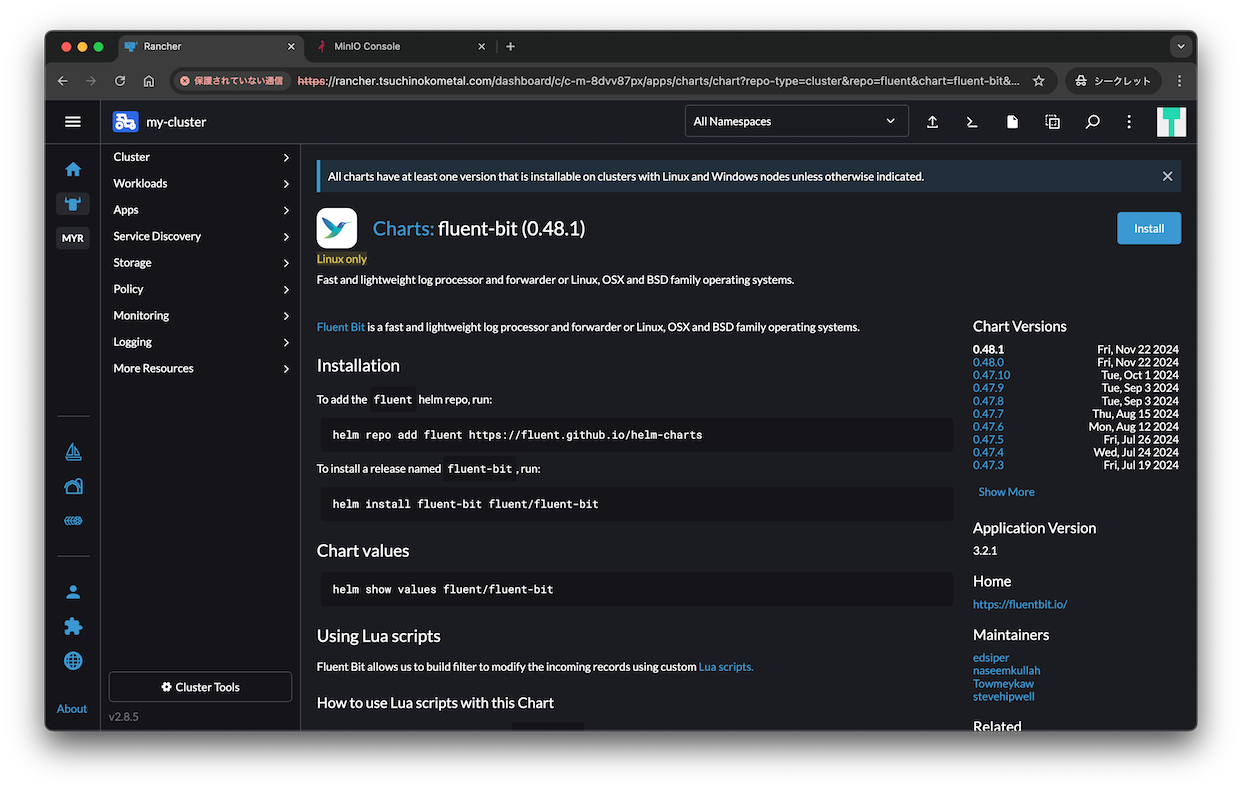Select chart version 0.47.10
This screenshot has height=790, width=1242.
(991, 375)
